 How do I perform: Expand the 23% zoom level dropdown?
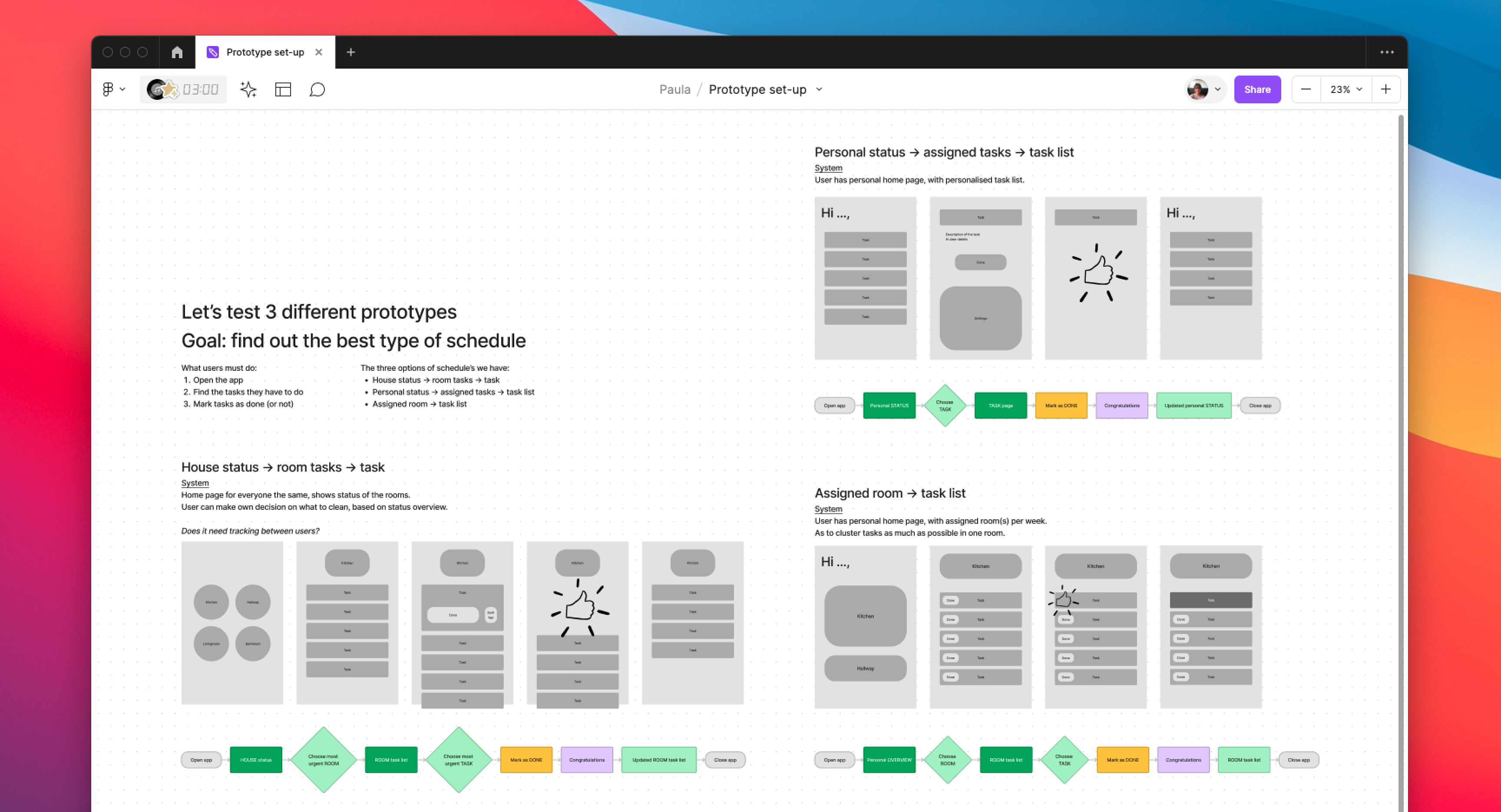tap(1346, 89)
